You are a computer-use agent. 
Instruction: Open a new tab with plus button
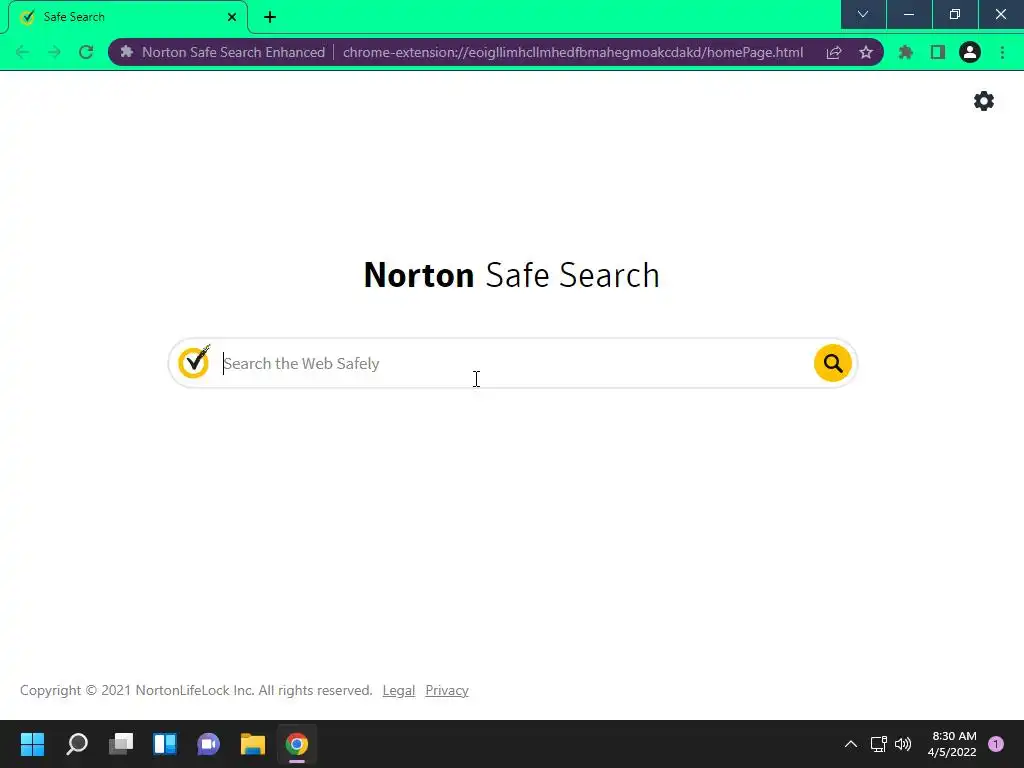click(x=270, y=17)
